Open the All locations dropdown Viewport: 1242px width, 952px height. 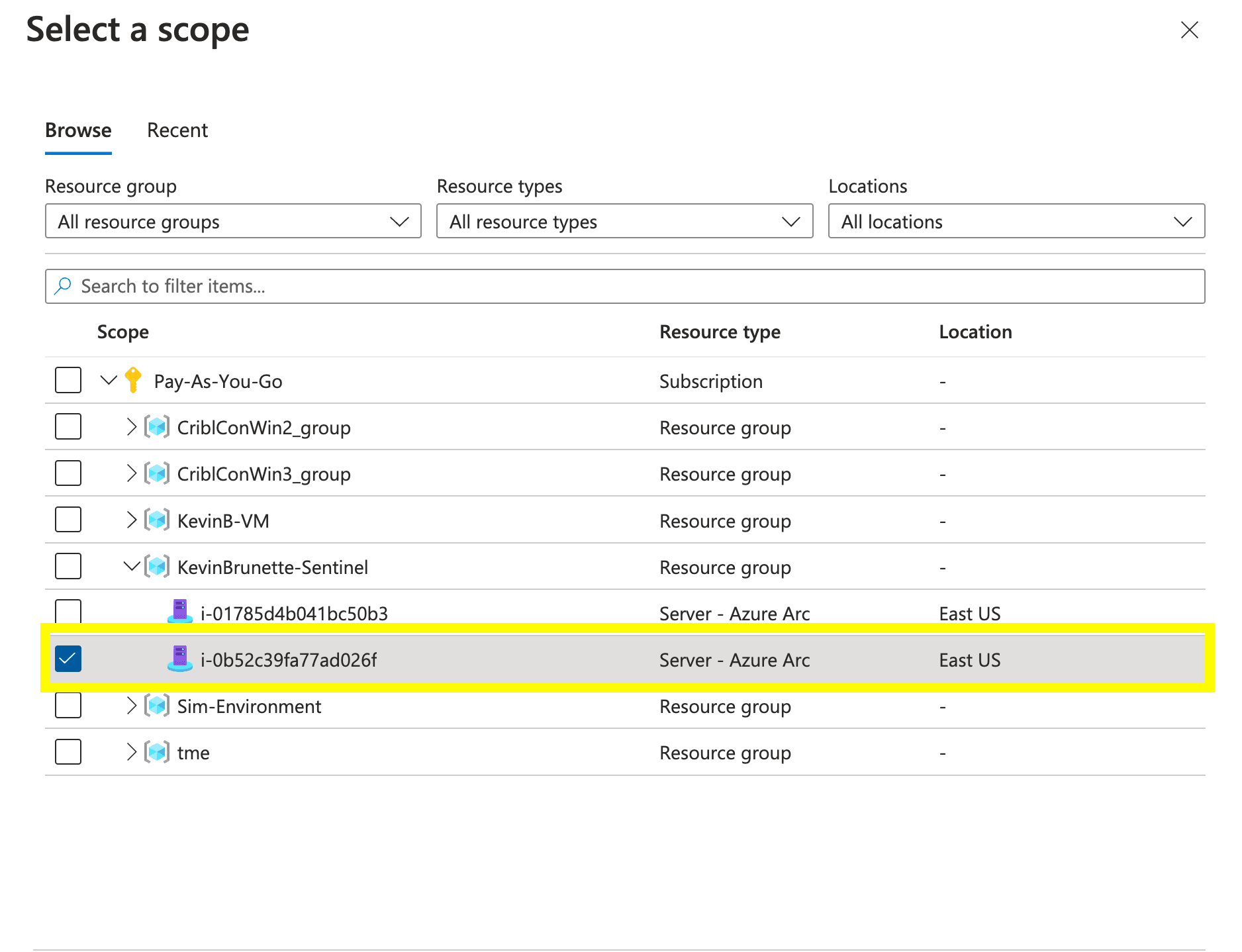1016,221
